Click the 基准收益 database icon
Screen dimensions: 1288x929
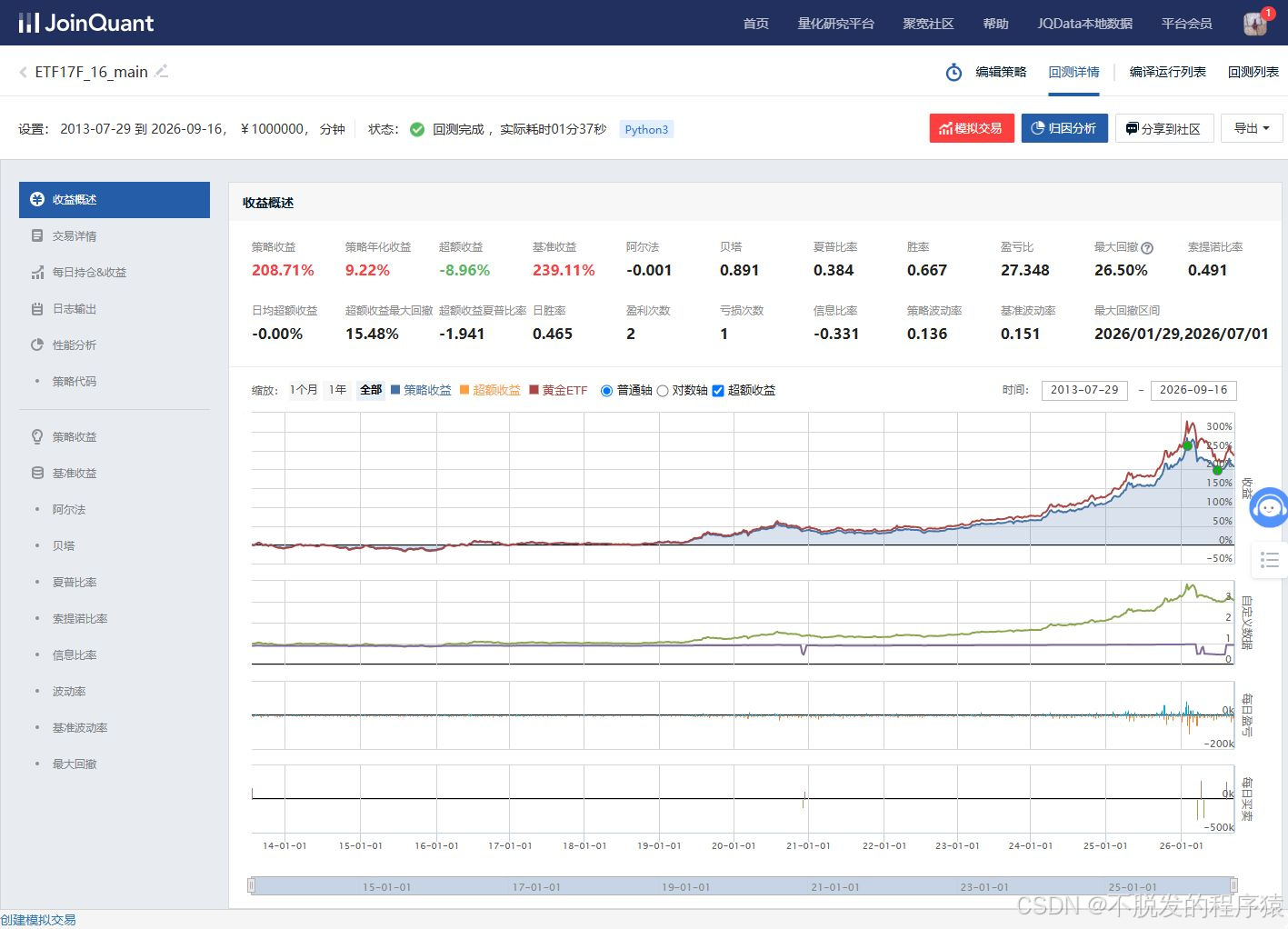point(37,473)
